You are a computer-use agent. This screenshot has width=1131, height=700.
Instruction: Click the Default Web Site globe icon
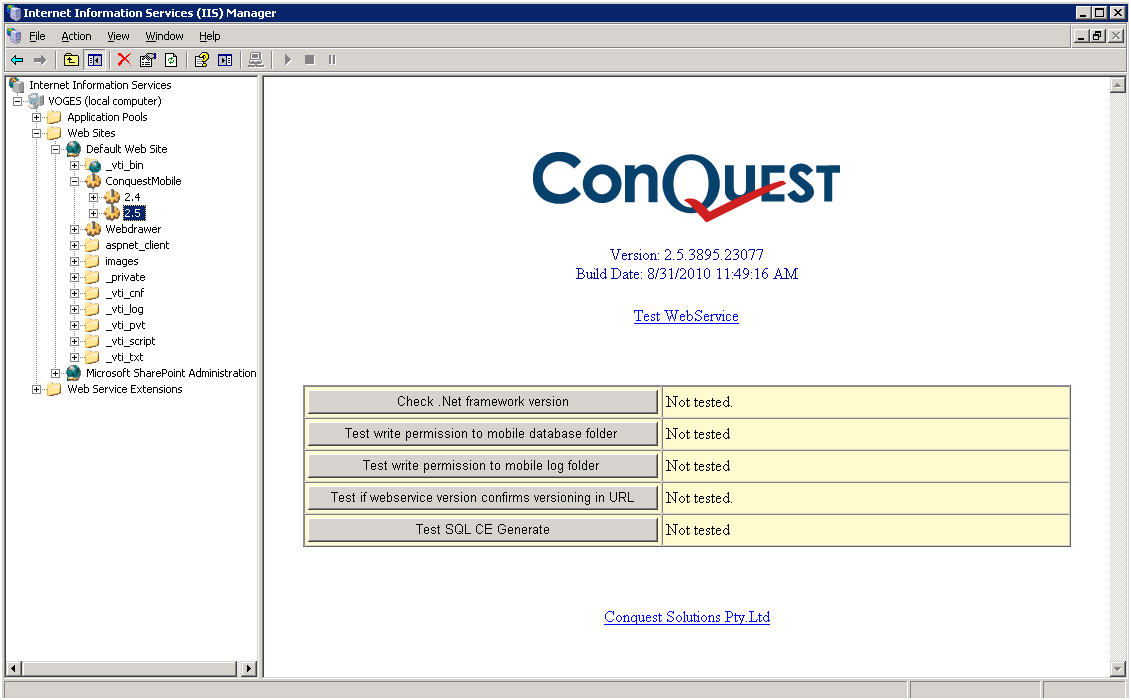[x=74, y=149]
